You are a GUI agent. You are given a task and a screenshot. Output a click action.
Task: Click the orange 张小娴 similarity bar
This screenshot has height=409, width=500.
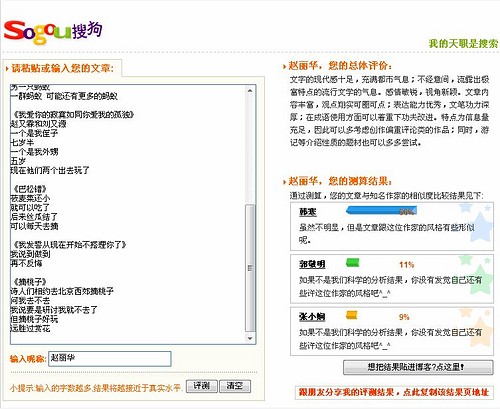tap(352, 315)
